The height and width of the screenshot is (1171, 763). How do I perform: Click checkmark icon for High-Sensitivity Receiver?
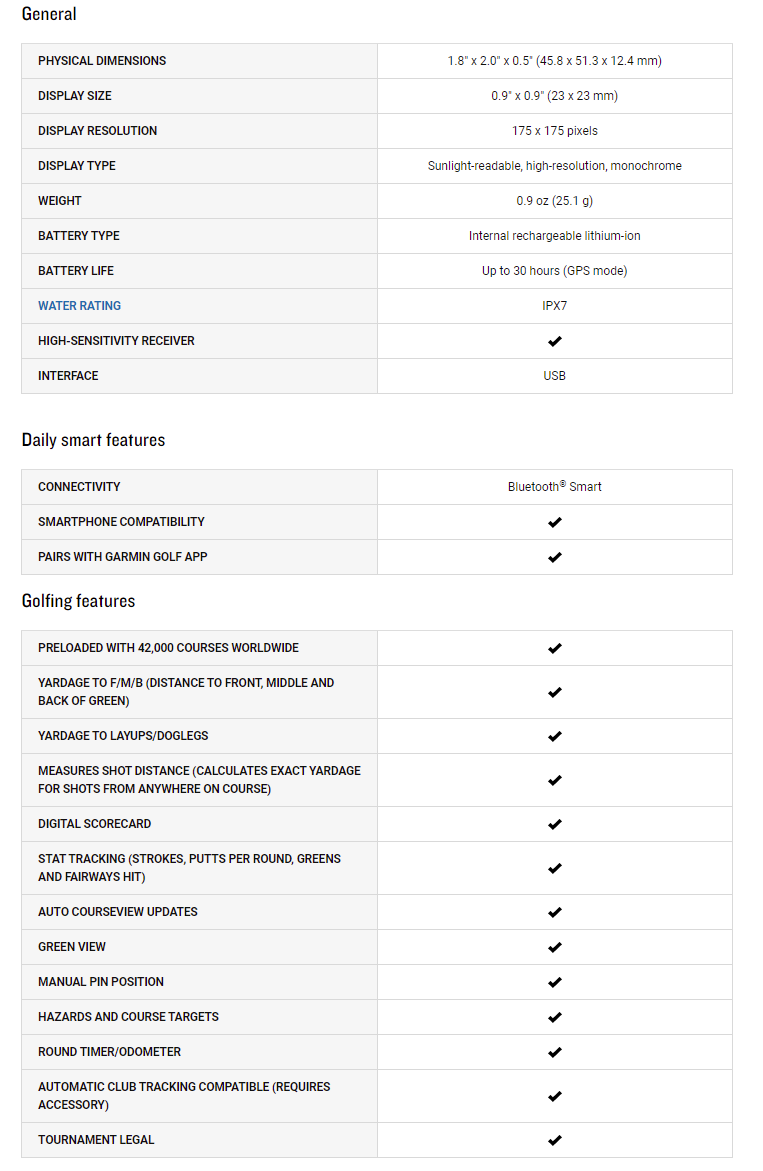[555, 341]
